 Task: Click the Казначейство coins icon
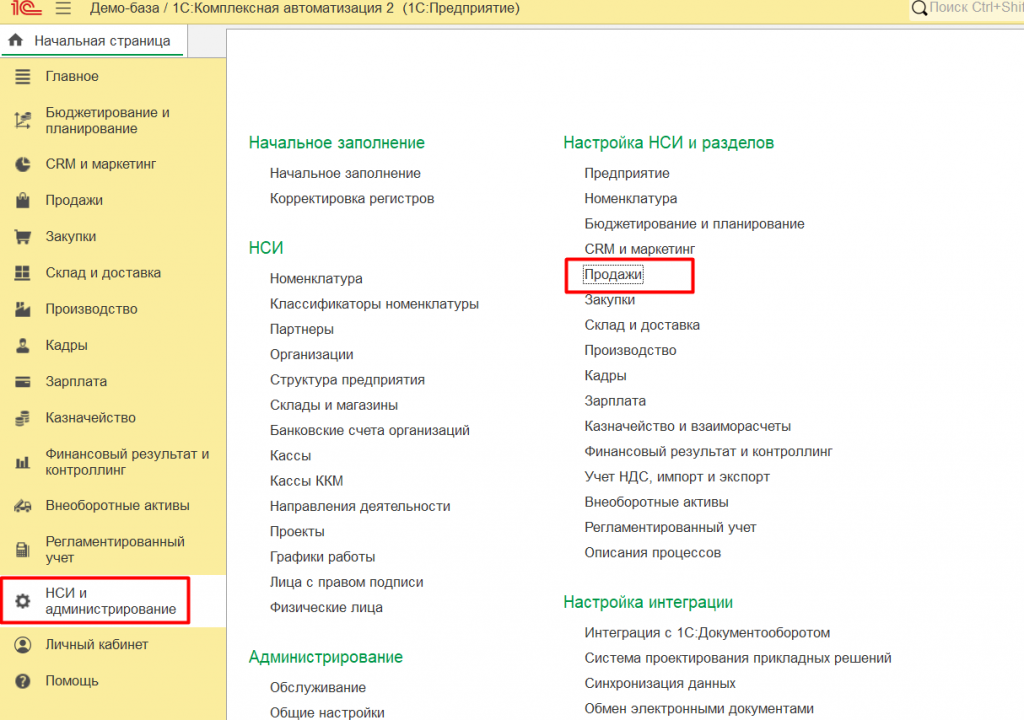coord(23,418)
